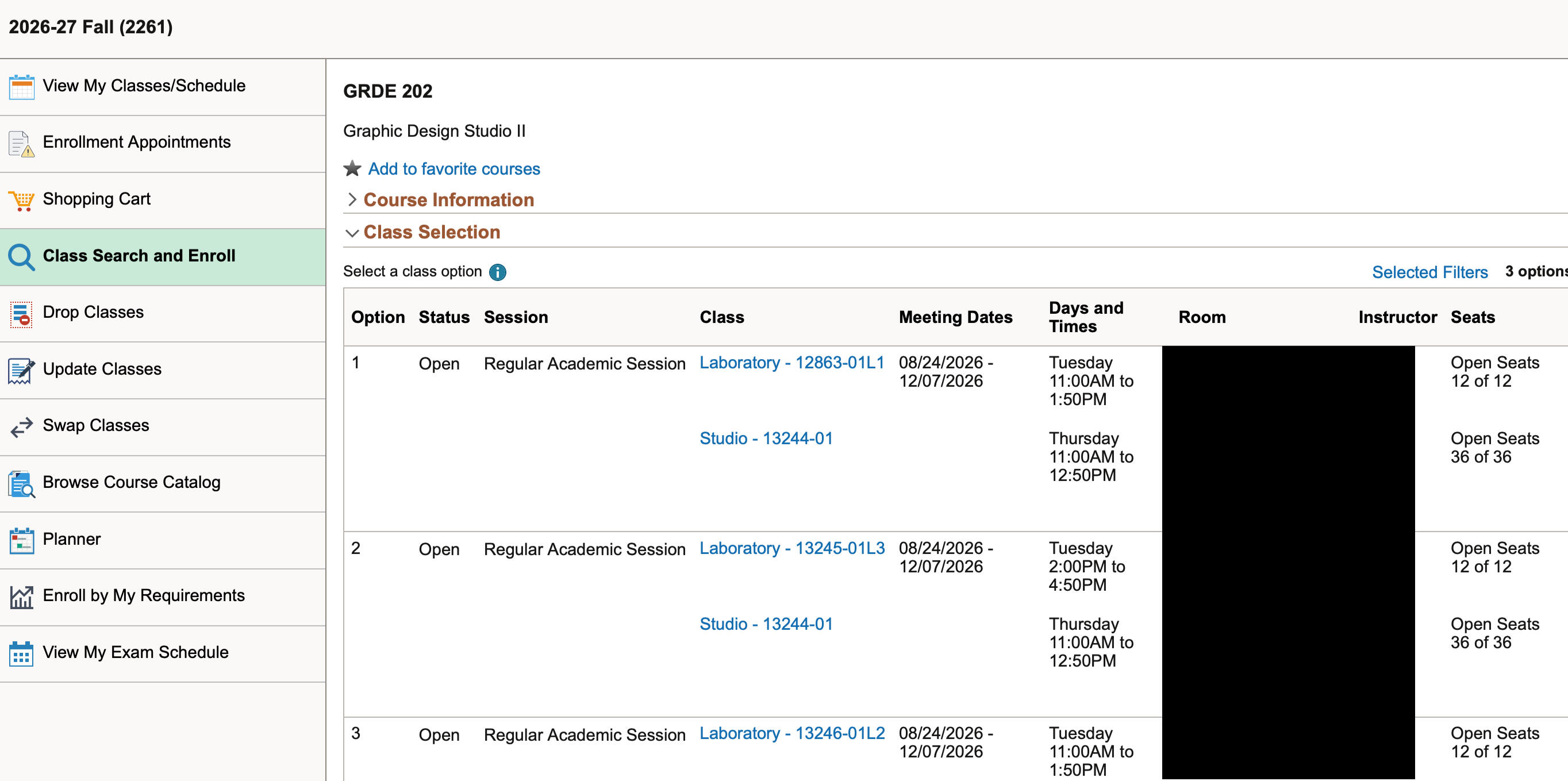The width and height of the screenshot is (1568, 781).
Task: Open Laboratory - 12863-01L1 class link
Action: (x=791, y=363)
